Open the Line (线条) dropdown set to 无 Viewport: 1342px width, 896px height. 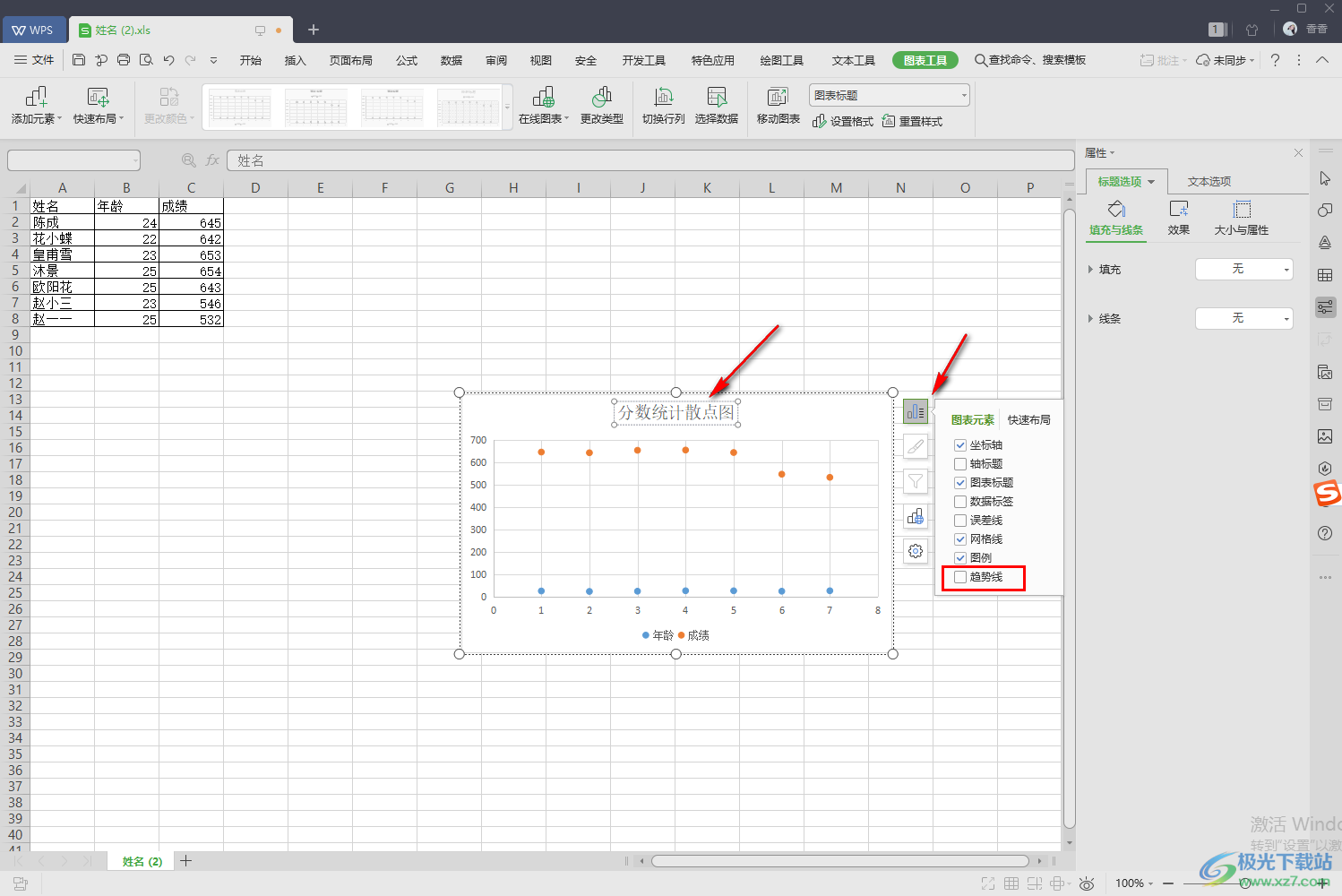1244,318
